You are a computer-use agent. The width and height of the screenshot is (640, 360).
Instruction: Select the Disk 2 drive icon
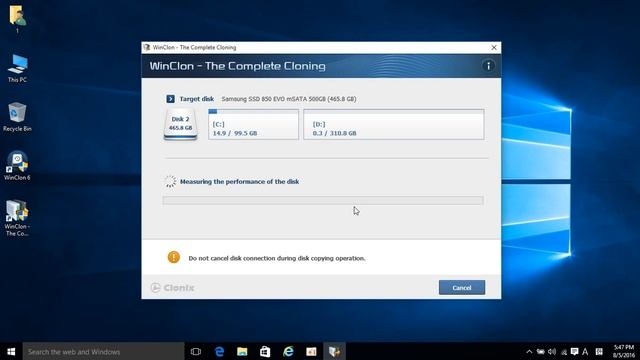coord(180,124)
